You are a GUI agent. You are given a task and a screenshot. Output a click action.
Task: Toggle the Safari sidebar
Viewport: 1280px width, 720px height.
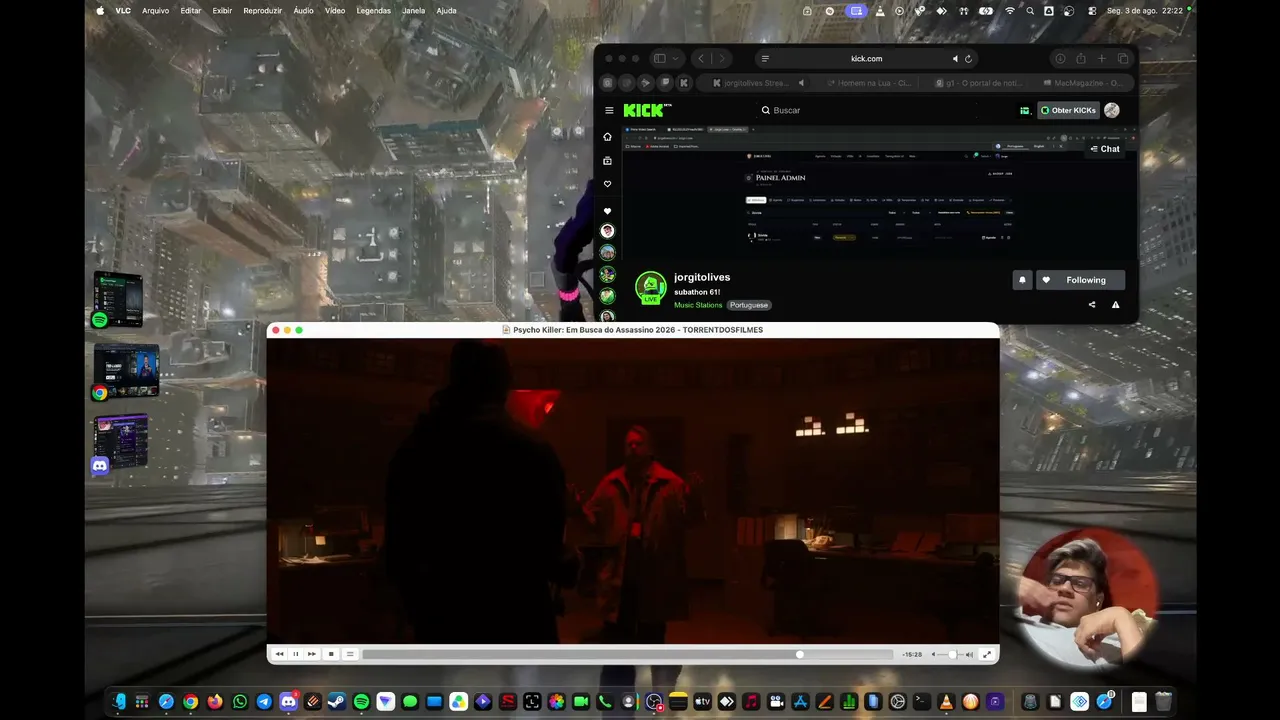[659, 59]
